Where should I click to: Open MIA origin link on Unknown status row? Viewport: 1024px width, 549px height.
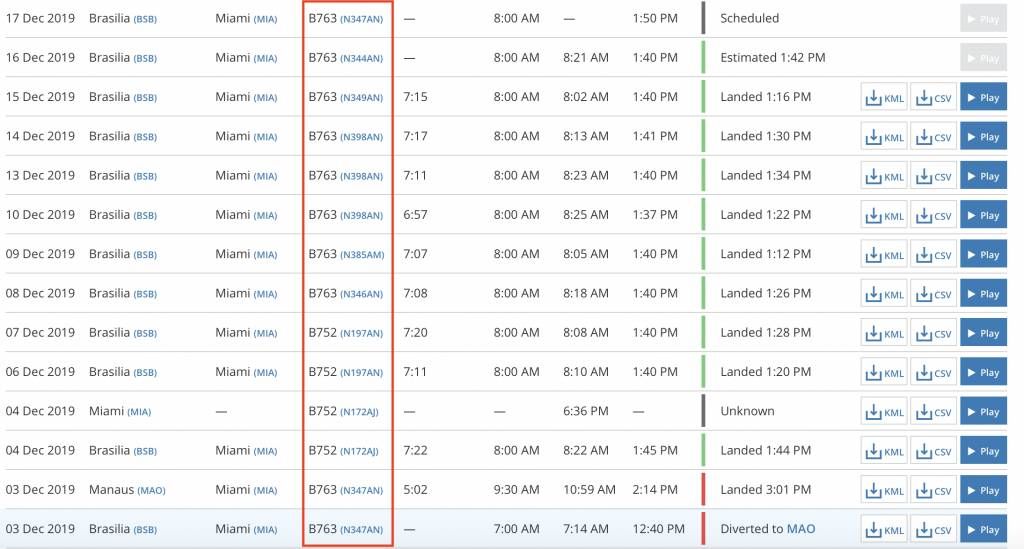coord(139,412)
